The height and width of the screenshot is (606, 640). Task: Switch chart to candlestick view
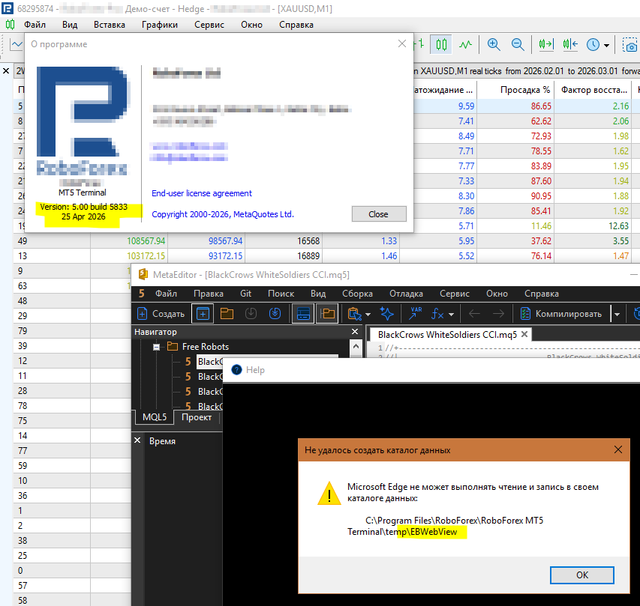(x=442, y=45)
